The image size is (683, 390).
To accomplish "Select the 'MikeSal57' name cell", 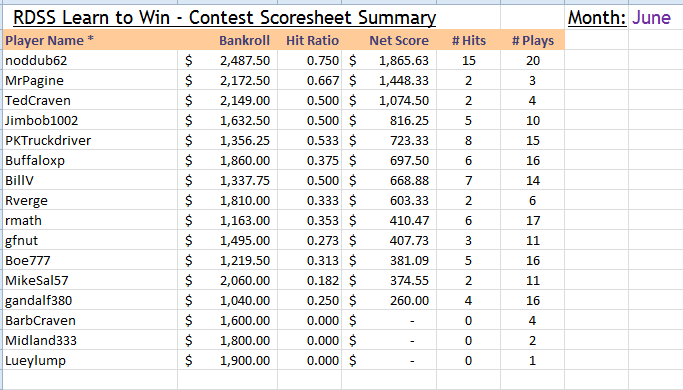I will [x=90, y=280].
